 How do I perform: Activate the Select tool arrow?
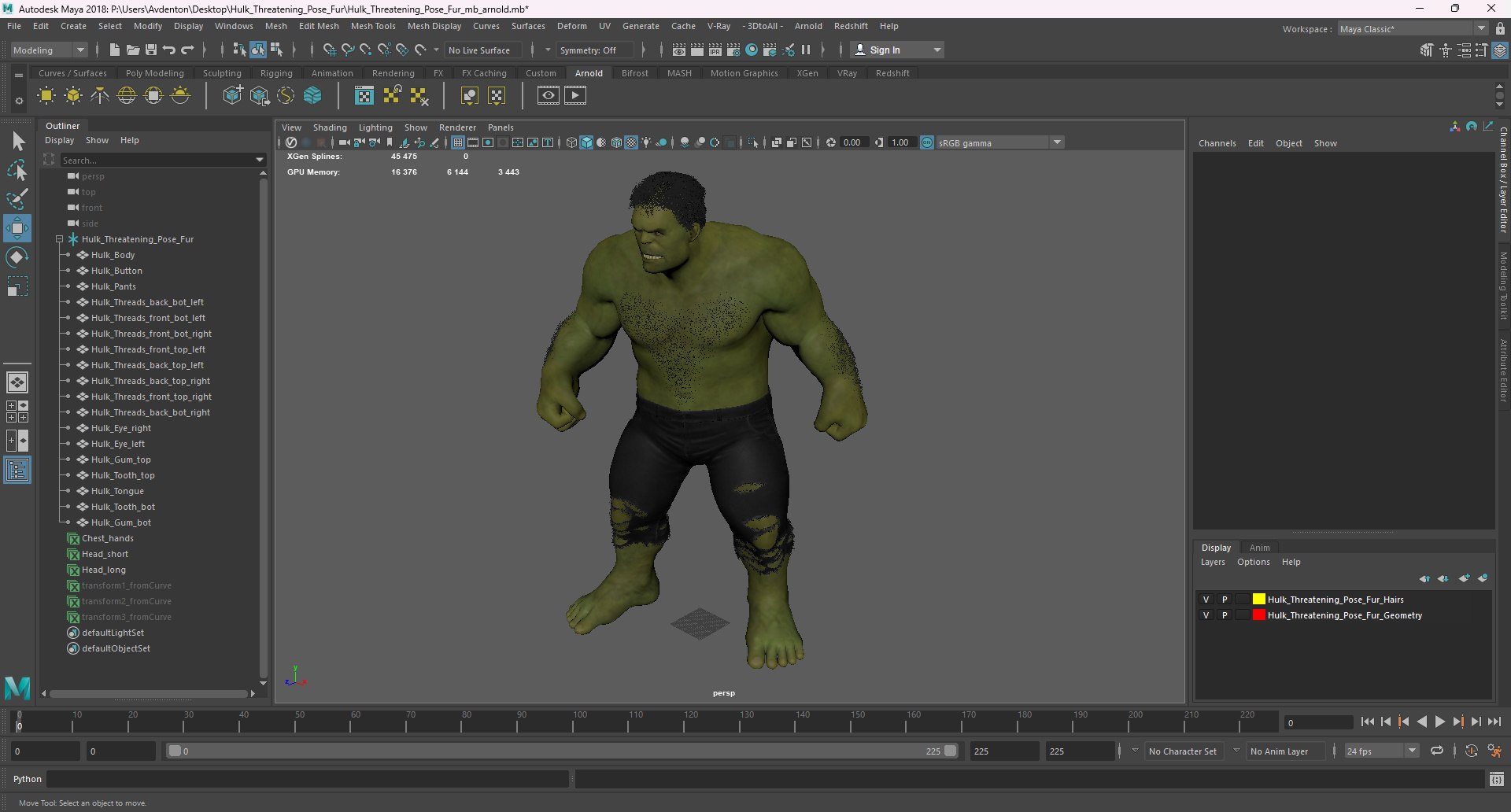[x=17, y=142]
